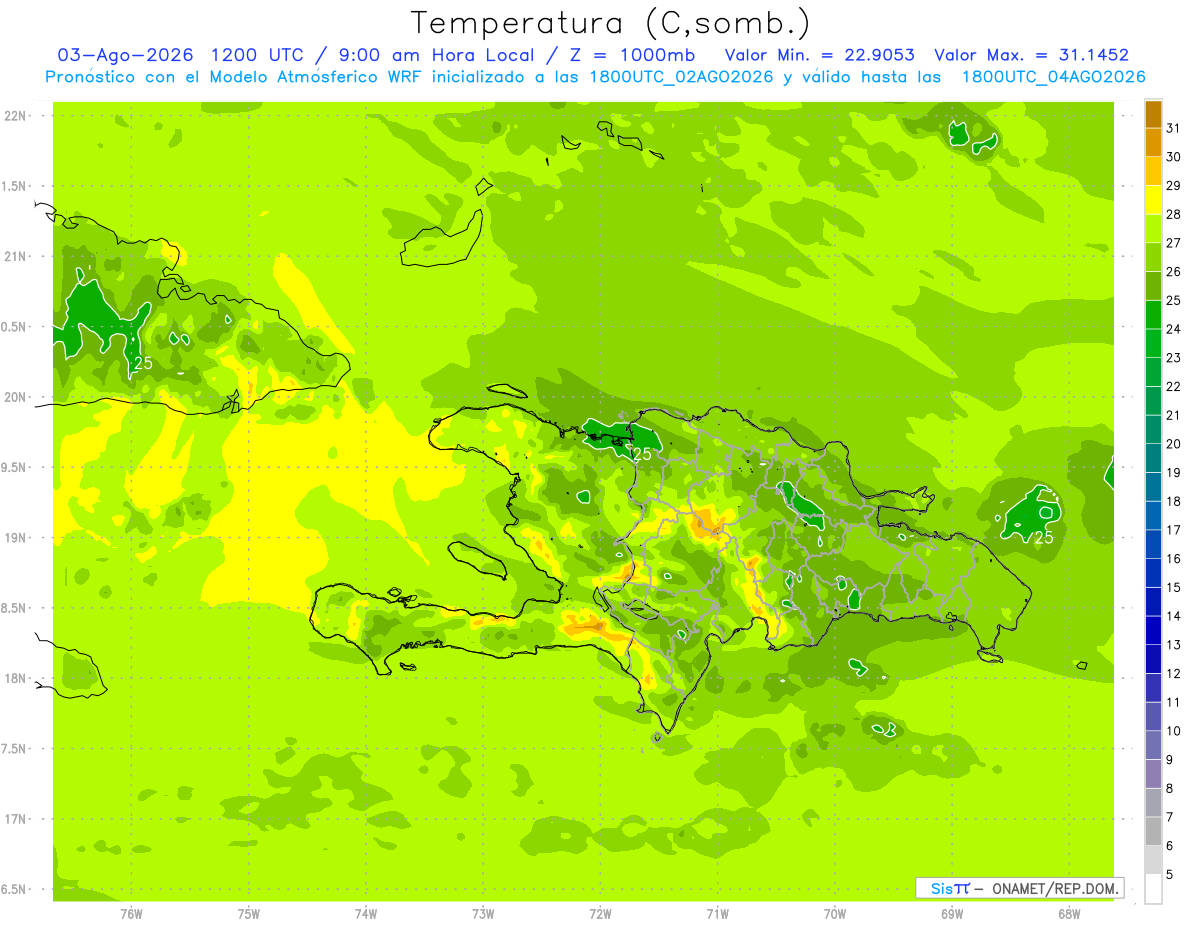
Task: Click the '10' value on color scale
Action: (x=1174, y=731)
